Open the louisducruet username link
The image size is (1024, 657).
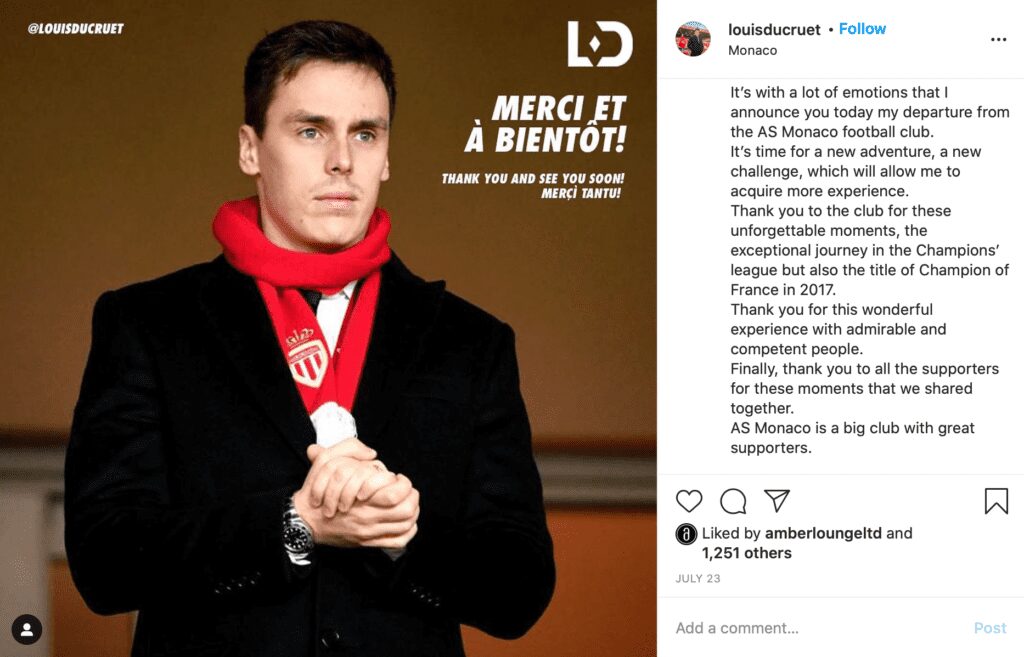[x=774, y=29]
